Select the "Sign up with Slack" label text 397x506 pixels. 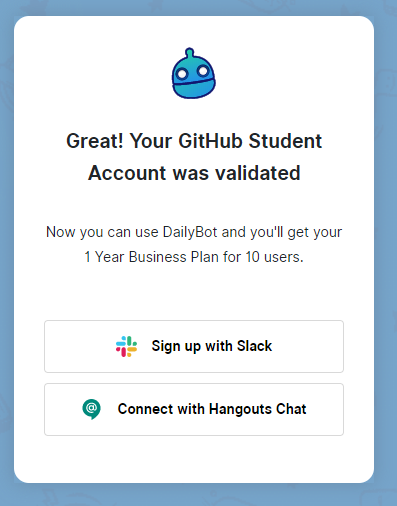pyautogui.click(x=212, y=346)
